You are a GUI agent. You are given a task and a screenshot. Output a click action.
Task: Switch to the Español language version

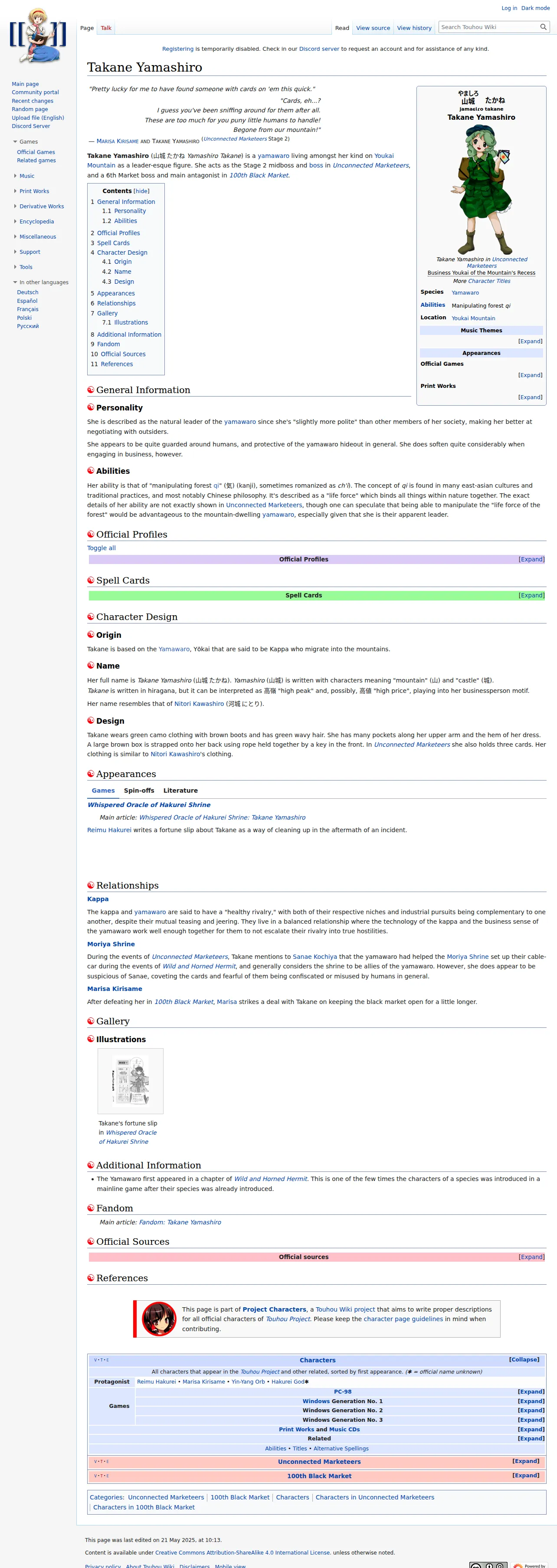coord(27,301)
